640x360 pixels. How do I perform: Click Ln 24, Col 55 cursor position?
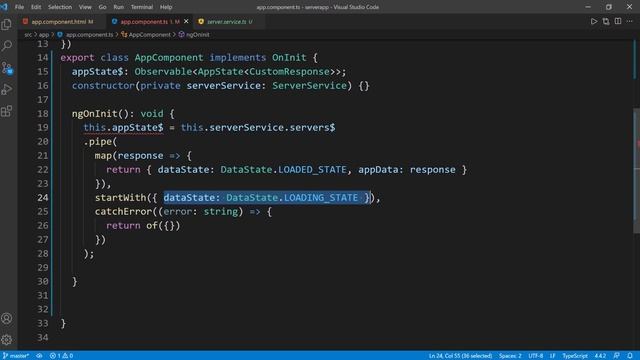point(460,356)
